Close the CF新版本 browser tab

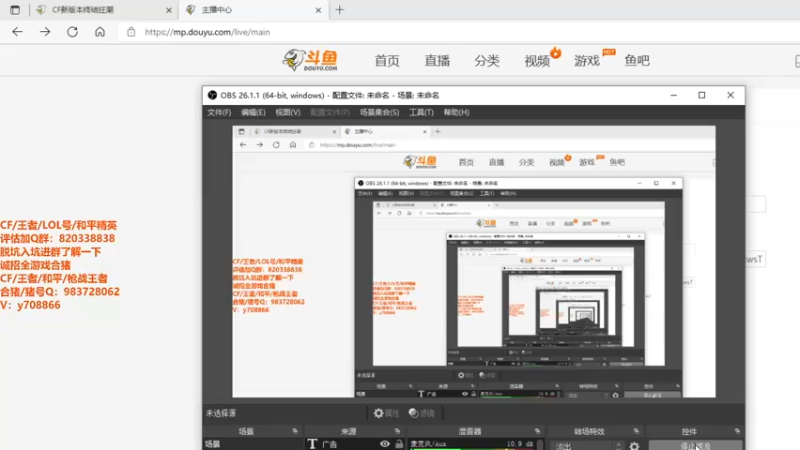pyautogui.click(x=169, y=10)
